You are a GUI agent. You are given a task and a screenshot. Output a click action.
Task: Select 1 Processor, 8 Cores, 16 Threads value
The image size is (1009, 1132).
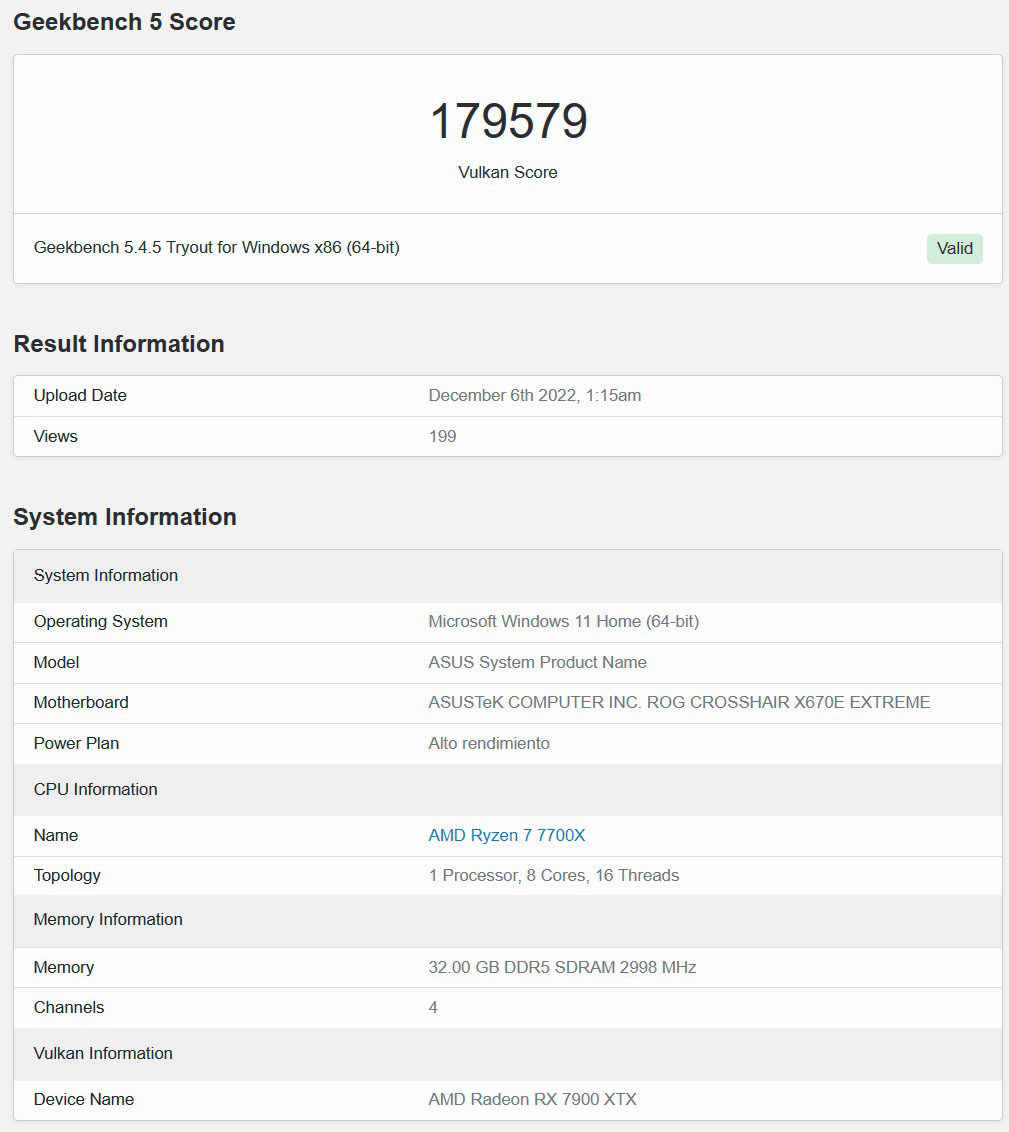[554, 876]
